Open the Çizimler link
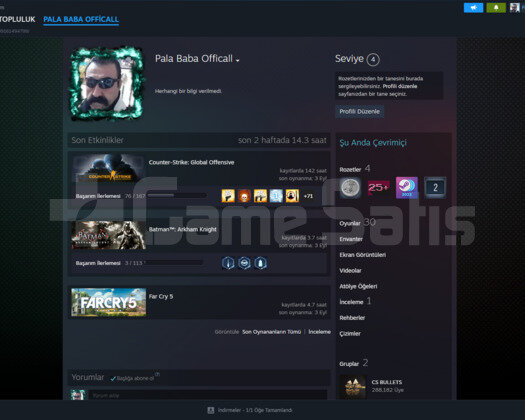 (350, 334)
